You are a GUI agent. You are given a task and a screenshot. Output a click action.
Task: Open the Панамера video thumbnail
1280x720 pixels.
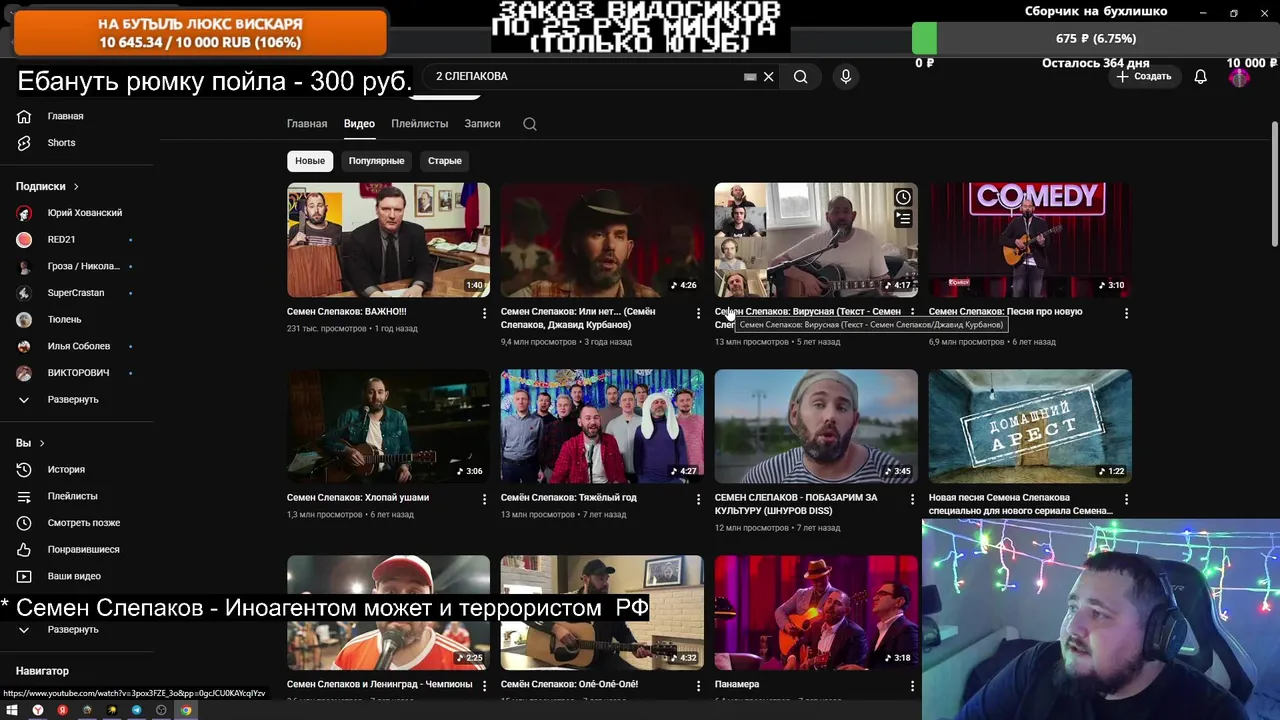coord(816,612)
